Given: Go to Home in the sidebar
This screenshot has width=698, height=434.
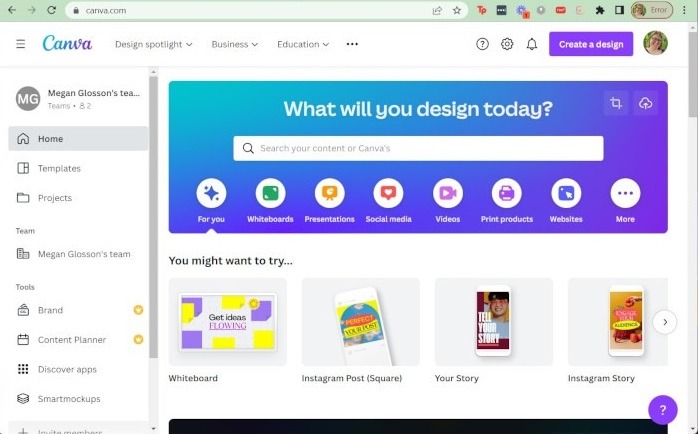Looking at the screenshot, I should click(78, 138).
